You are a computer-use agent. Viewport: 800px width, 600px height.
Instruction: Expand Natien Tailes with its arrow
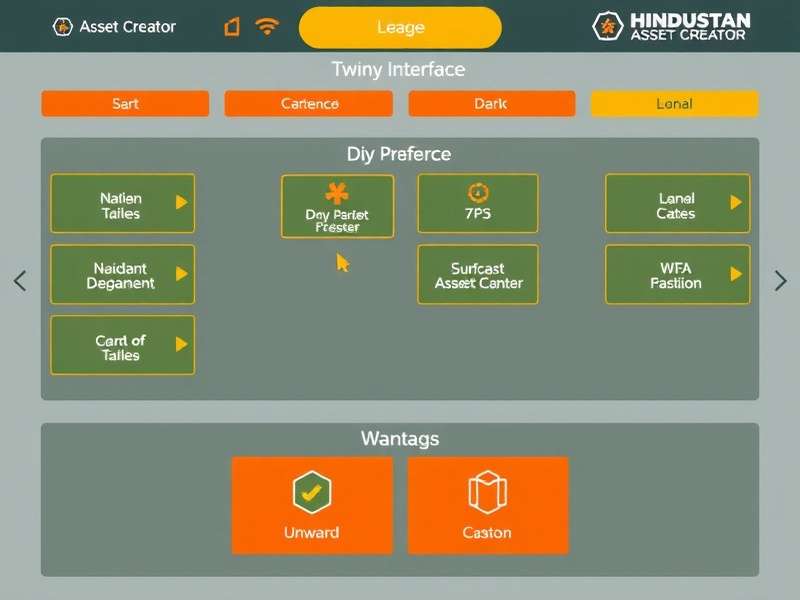click(x=181, y=204)
